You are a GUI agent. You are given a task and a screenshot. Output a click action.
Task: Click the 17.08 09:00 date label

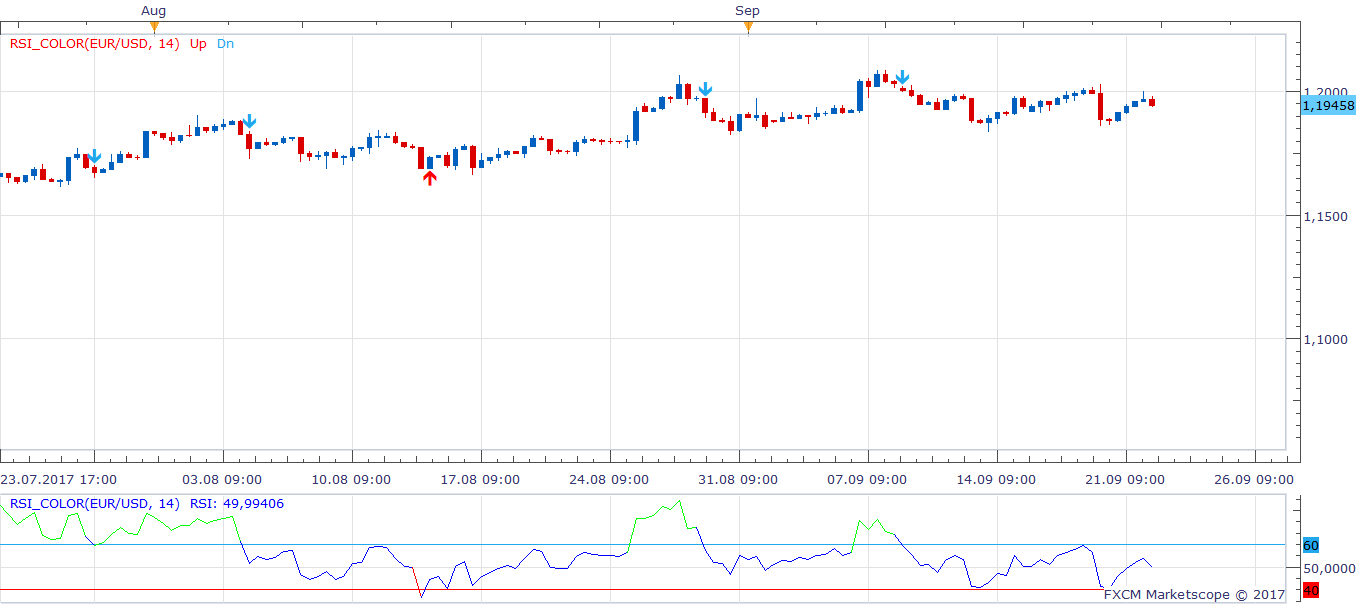481,479
